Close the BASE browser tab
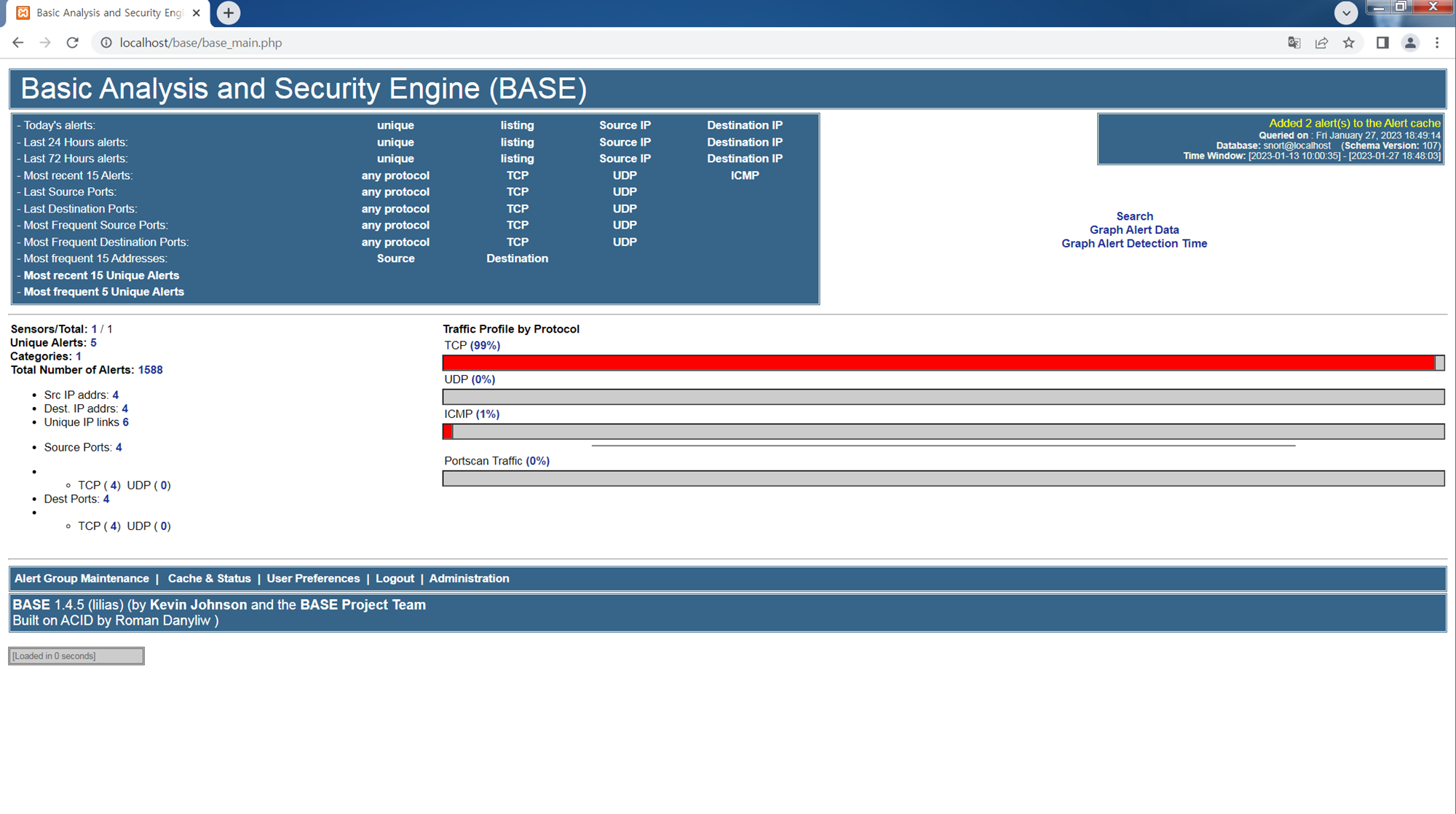Screen dimensions: 1456x814 pyautogui.click(x=196, y=13)
